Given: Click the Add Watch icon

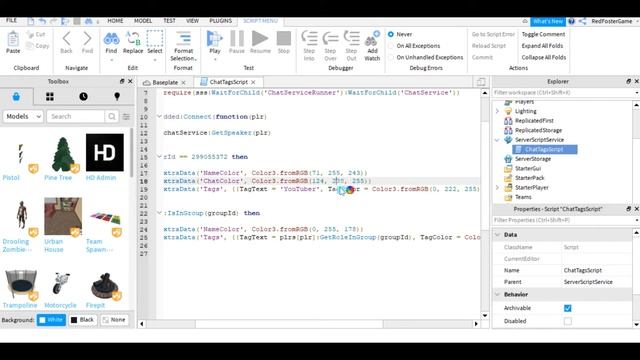Looking at the screenshot, I should pos(372,38).
